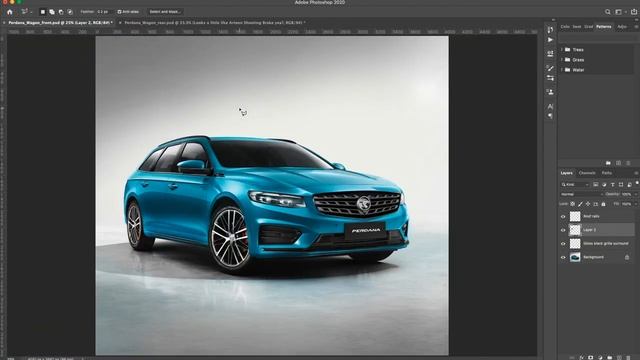Viewport: 640px width, 360px height.
Task: Switch to the Perdana_Wagon_front.psd document tab
Action: tap(60, 23)
